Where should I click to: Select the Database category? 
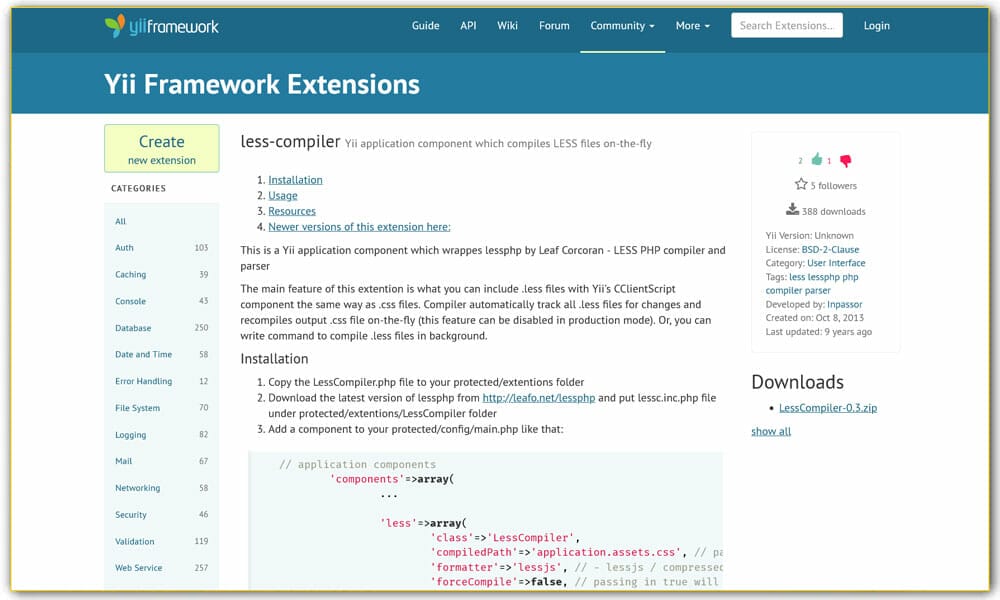coord(133,328)
